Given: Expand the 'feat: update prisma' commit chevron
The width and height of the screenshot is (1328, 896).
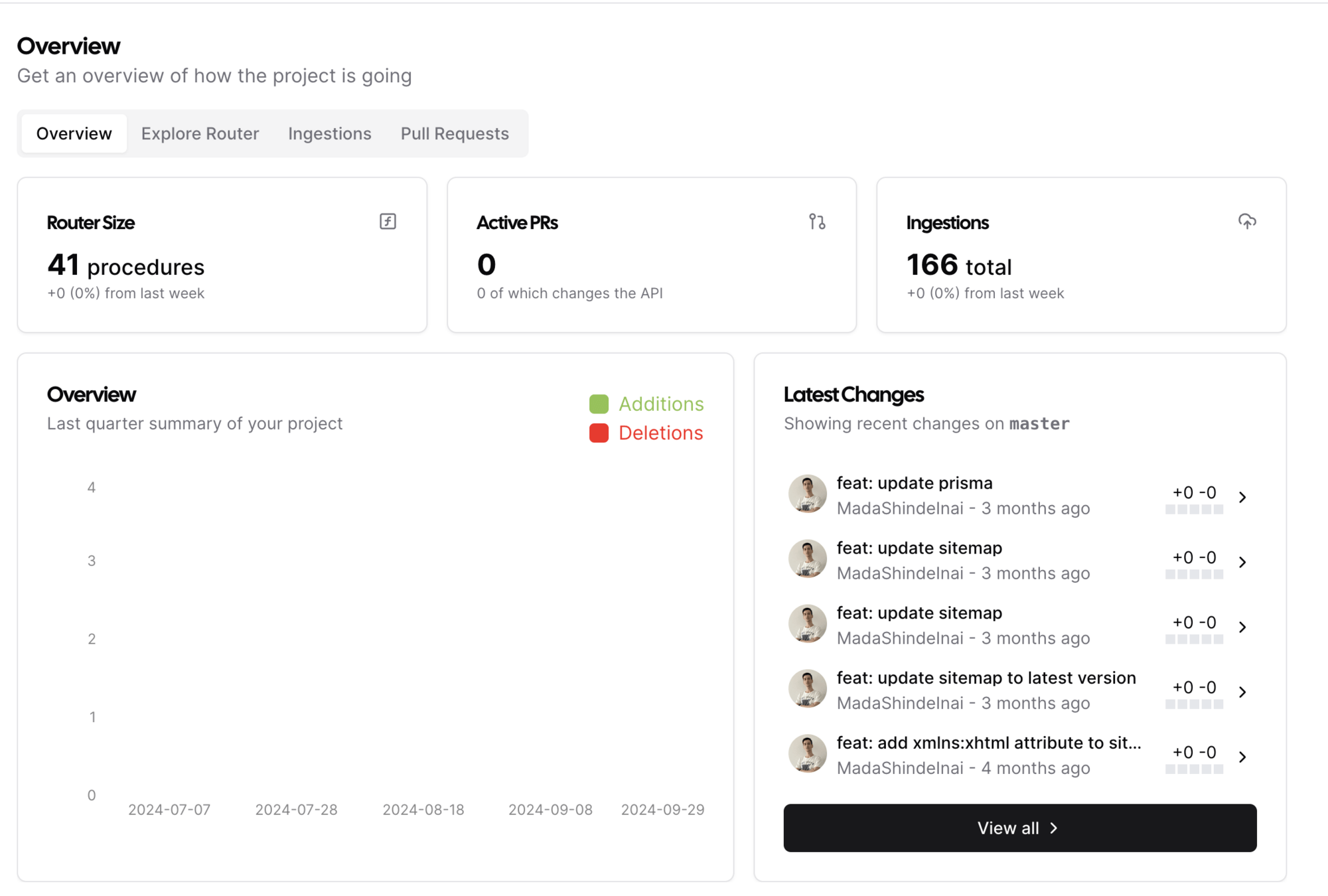Looking at the screenshot, I should coord(1242,497).
